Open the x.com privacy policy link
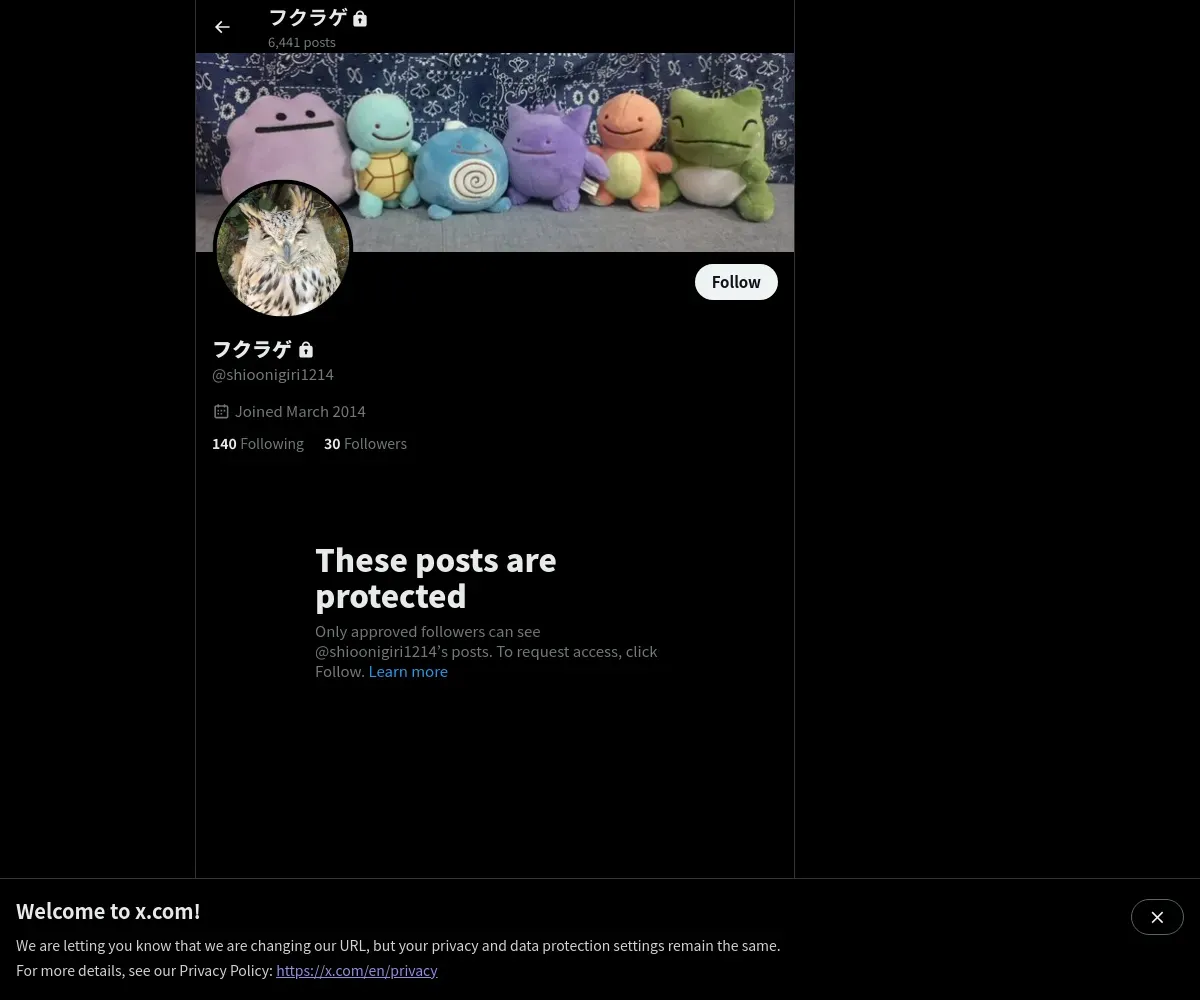This screenshot has height=1000, width=1200. pyautogui.click(x=357, y=970)
